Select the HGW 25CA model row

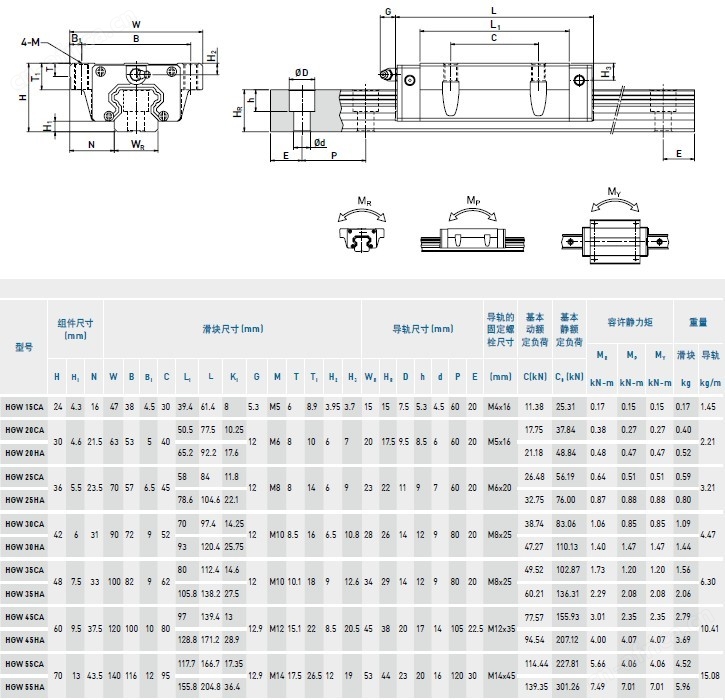click(x=362, y=477)
